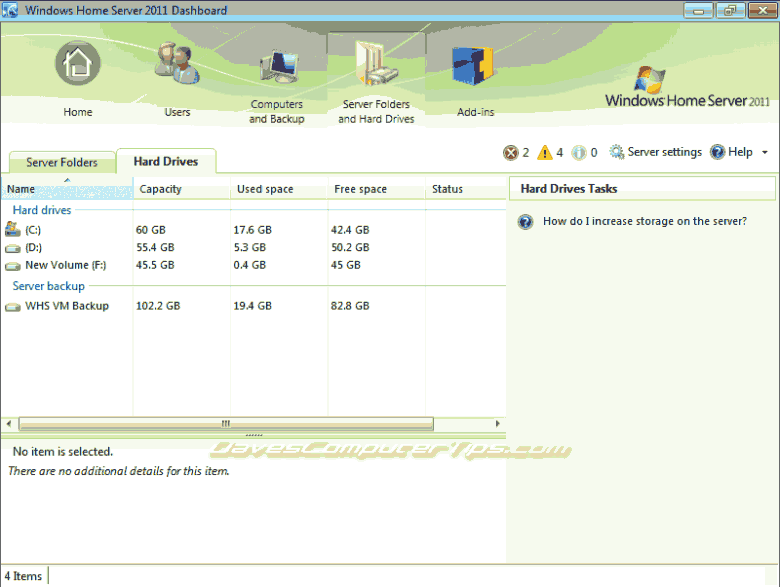The width and height of the screenshot is (780, 587).
Task: Select the WHS VM Backup row
Action: tap(254, 306)
